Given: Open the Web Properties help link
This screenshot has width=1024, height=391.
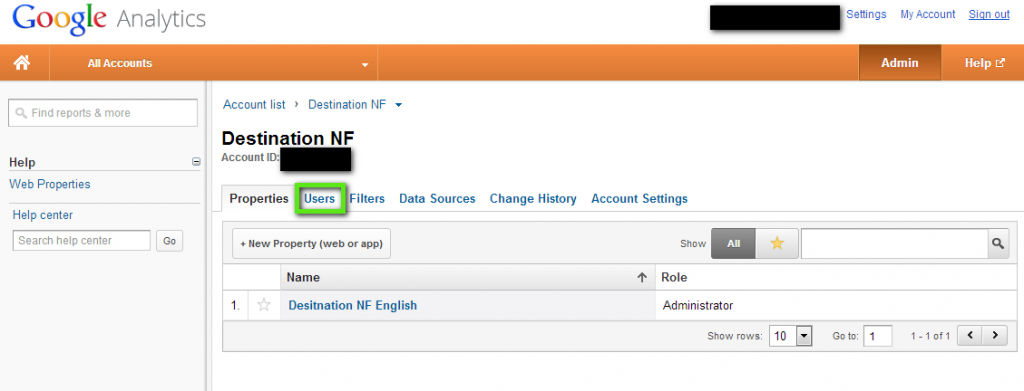Looking at the screenshot, I should [x=50, y=184].
